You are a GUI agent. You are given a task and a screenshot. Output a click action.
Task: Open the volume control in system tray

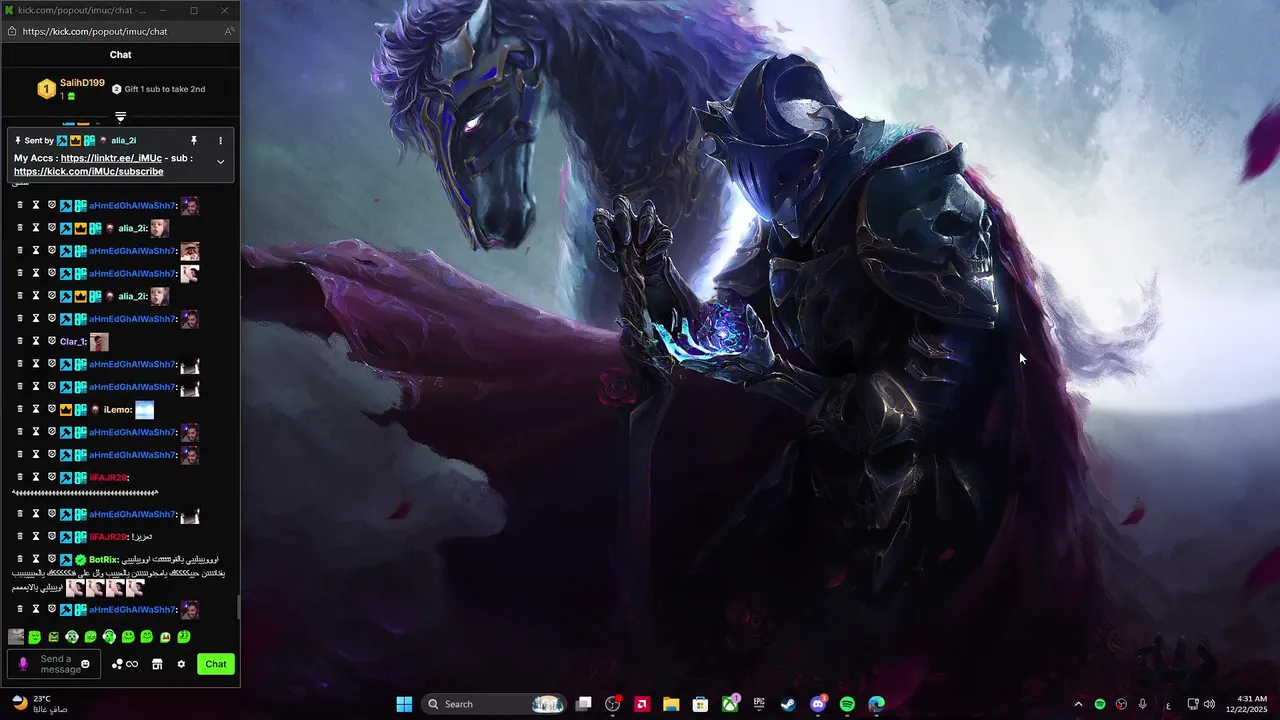(x=1209, y=704)
